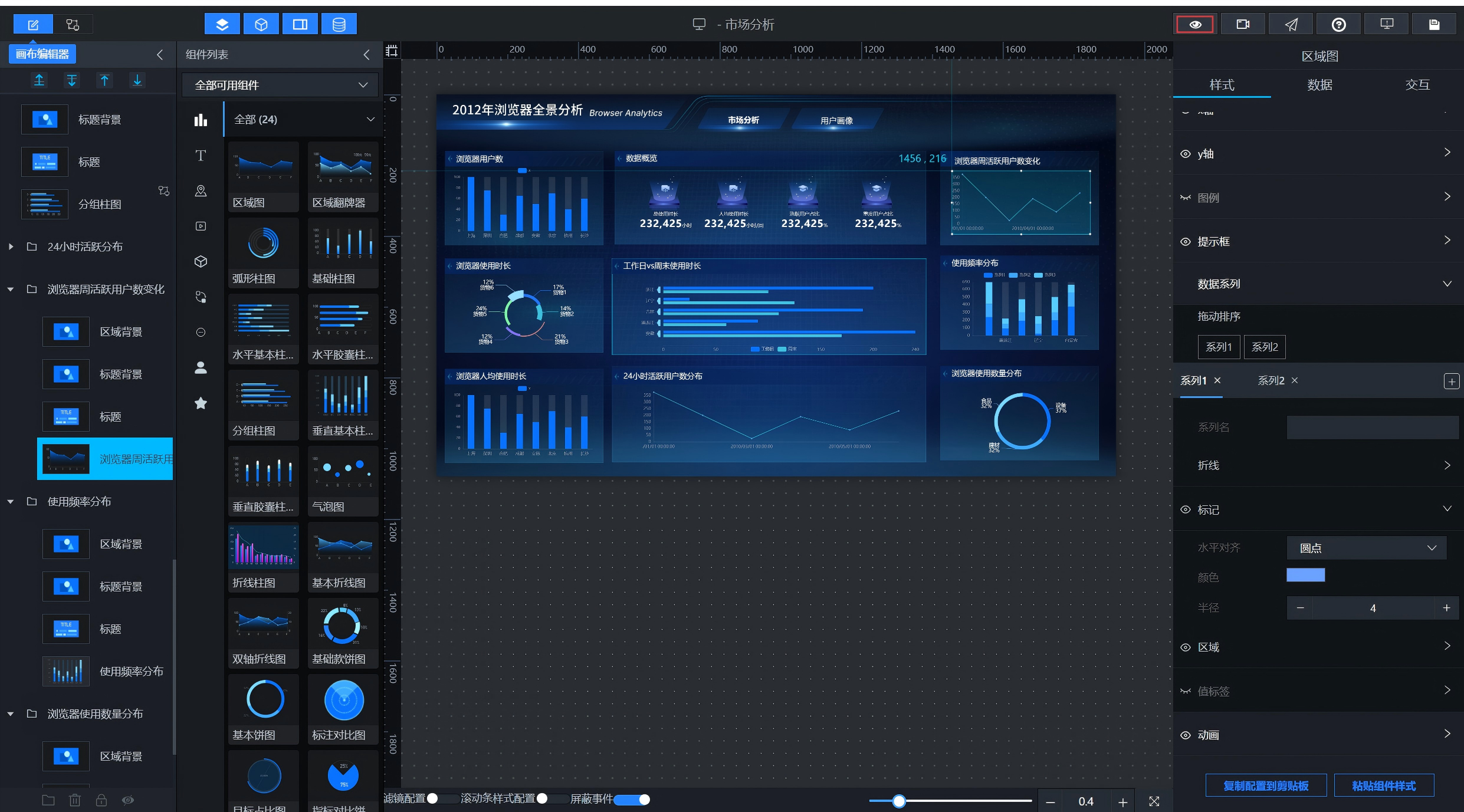Click 粘贴组件样式 button

point(1384,785)
